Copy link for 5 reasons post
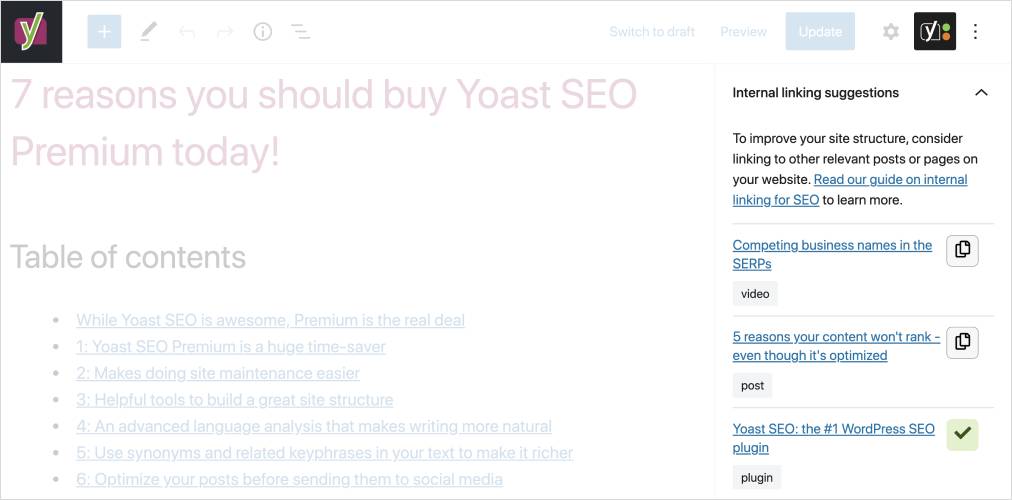 point(962,342)
